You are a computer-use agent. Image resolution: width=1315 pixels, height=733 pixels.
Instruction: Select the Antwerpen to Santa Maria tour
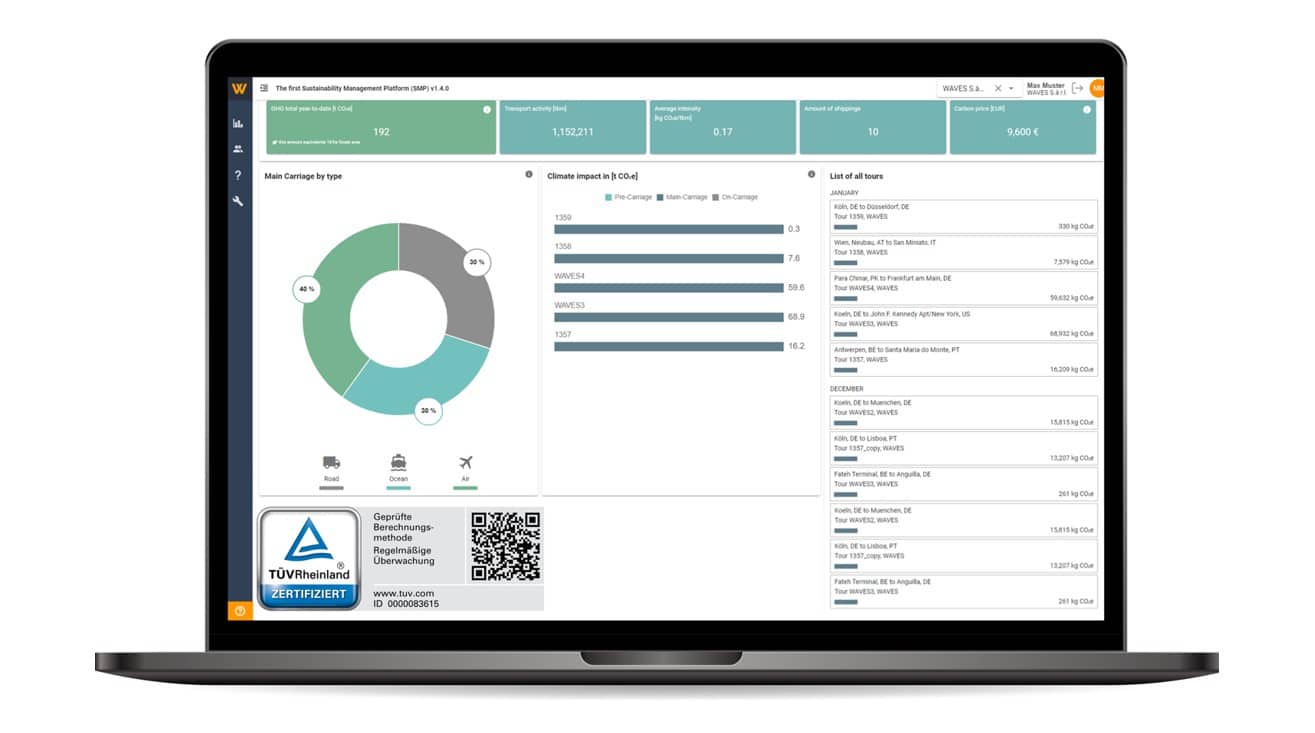pos(963,359)
